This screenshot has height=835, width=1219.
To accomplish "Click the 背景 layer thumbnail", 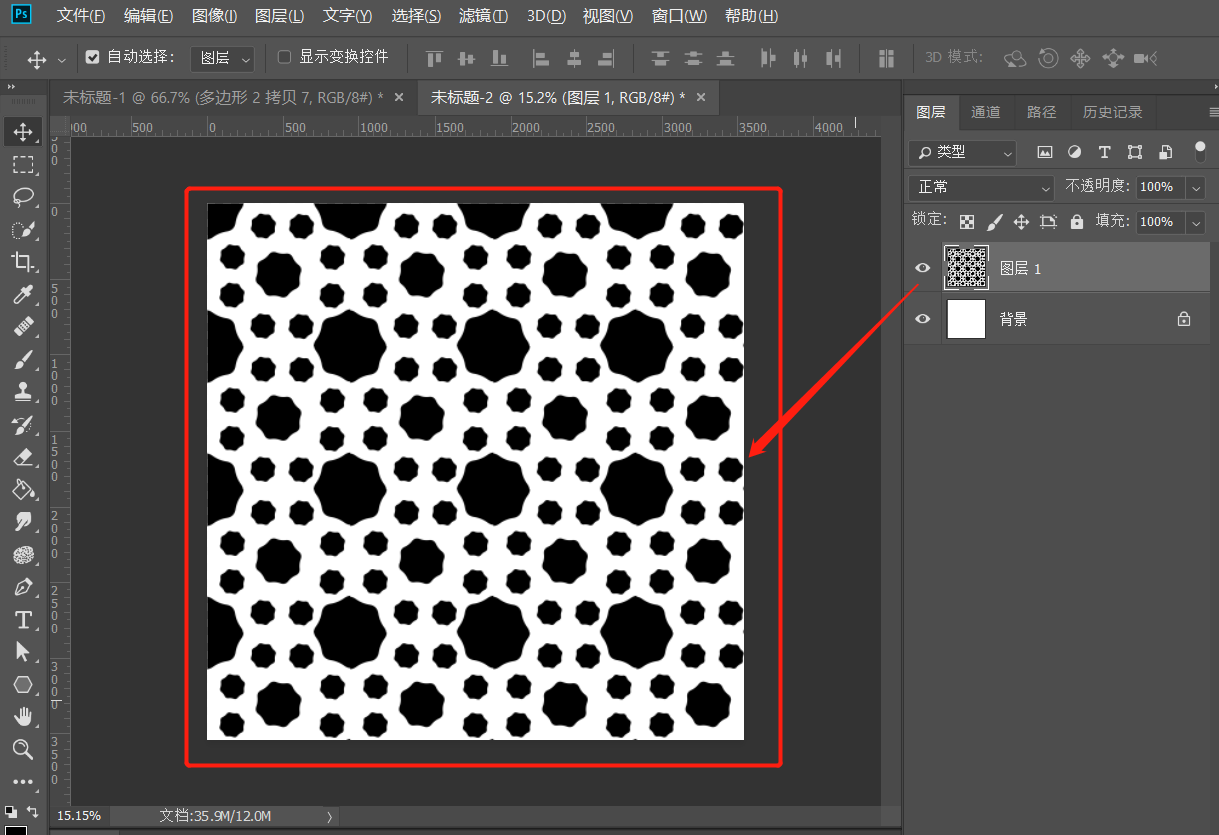I will [x=966, y=319].
